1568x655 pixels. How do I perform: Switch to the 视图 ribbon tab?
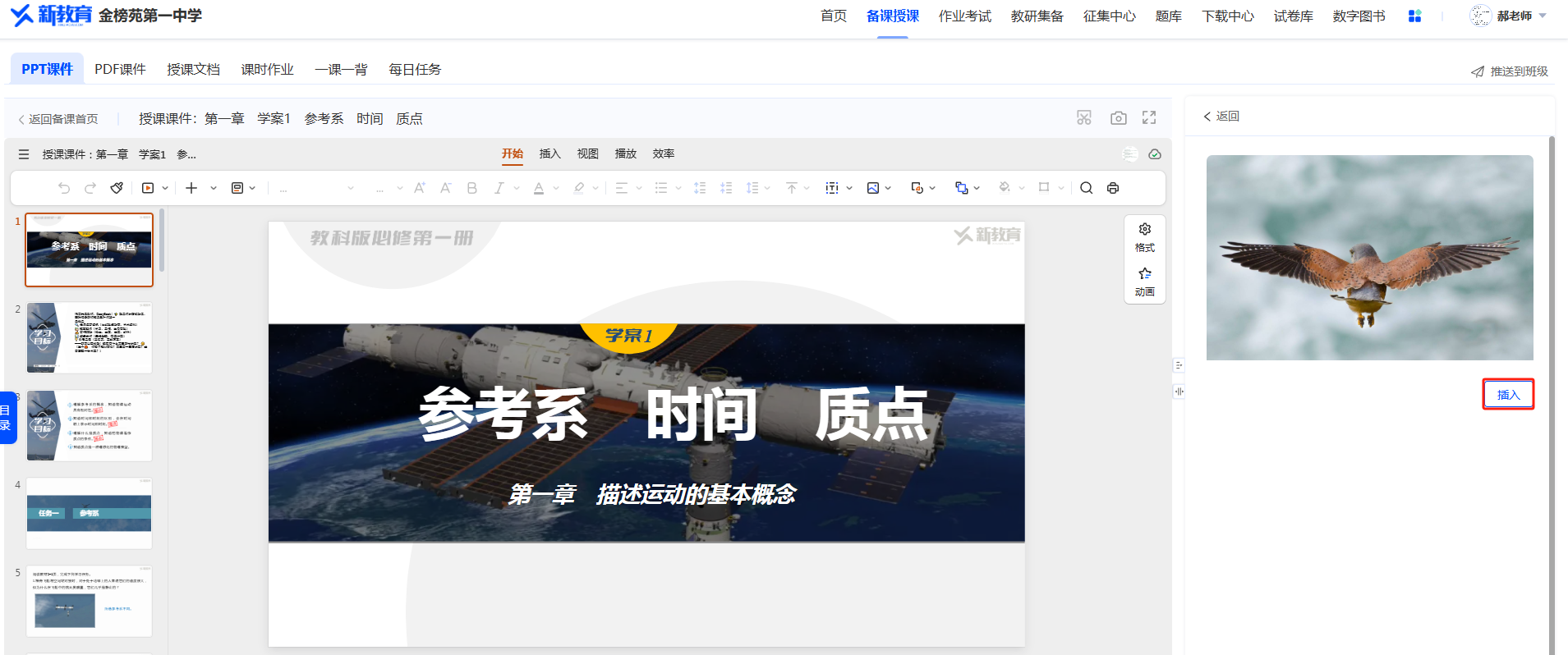pos(588,153)
